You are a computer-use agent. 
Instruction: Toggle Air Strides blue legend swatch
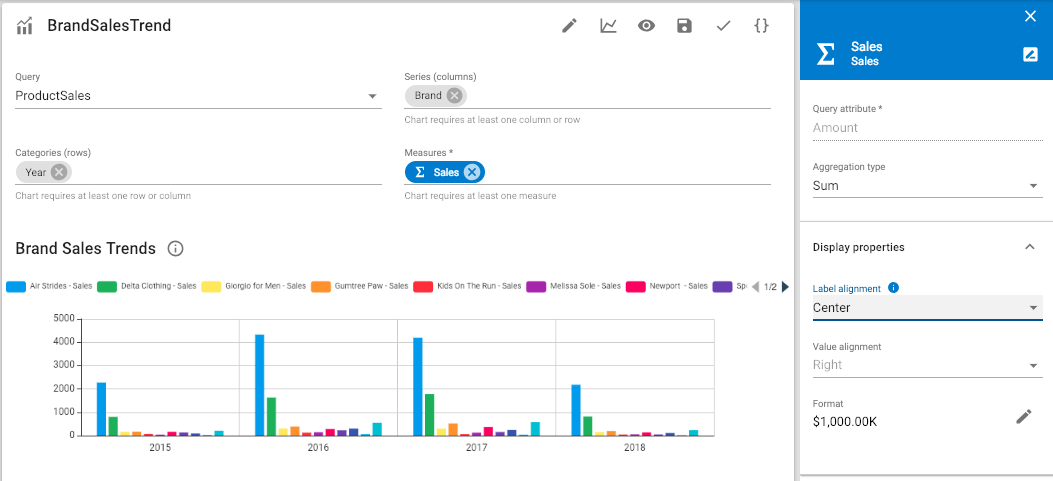pos(16,287)
